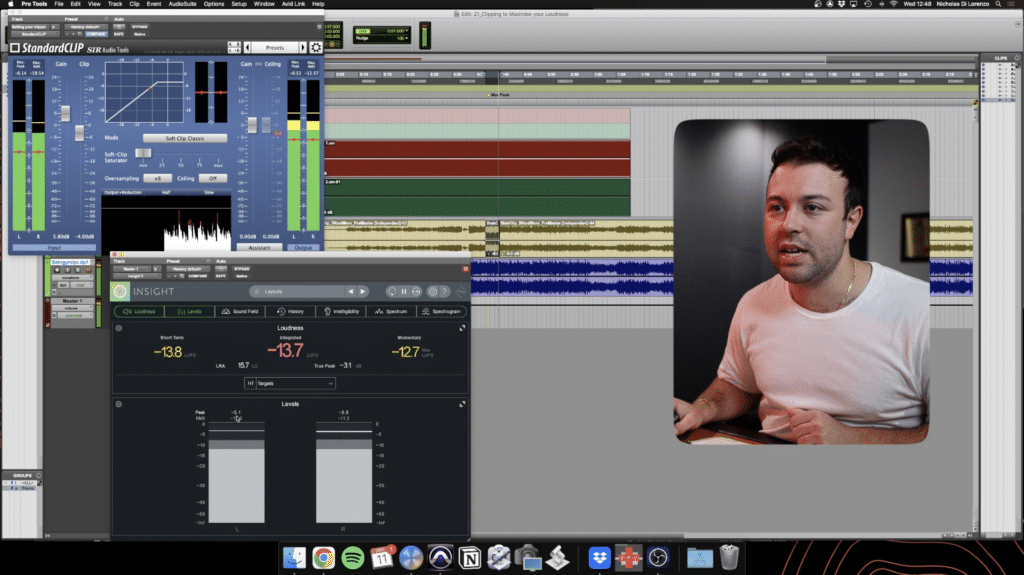Open Insight help question mark
This screenshot has height=575, width=1024.
[x=444, y=291]
